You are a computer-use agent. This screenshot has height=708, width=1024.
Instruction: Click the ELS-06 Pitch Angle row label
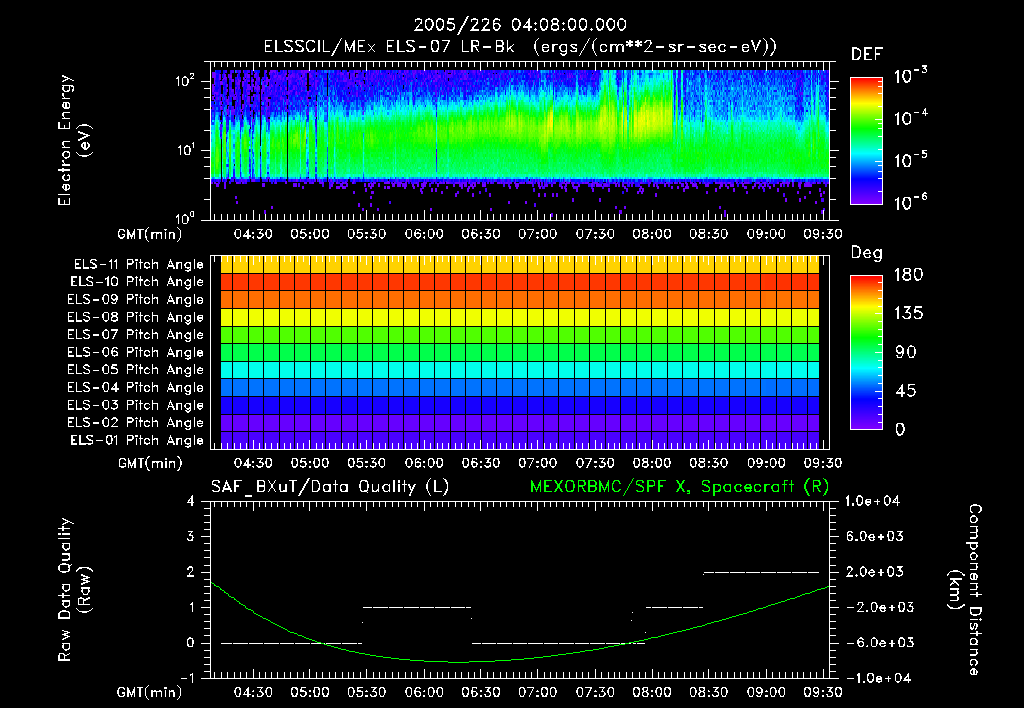click(x=137, y=352)
